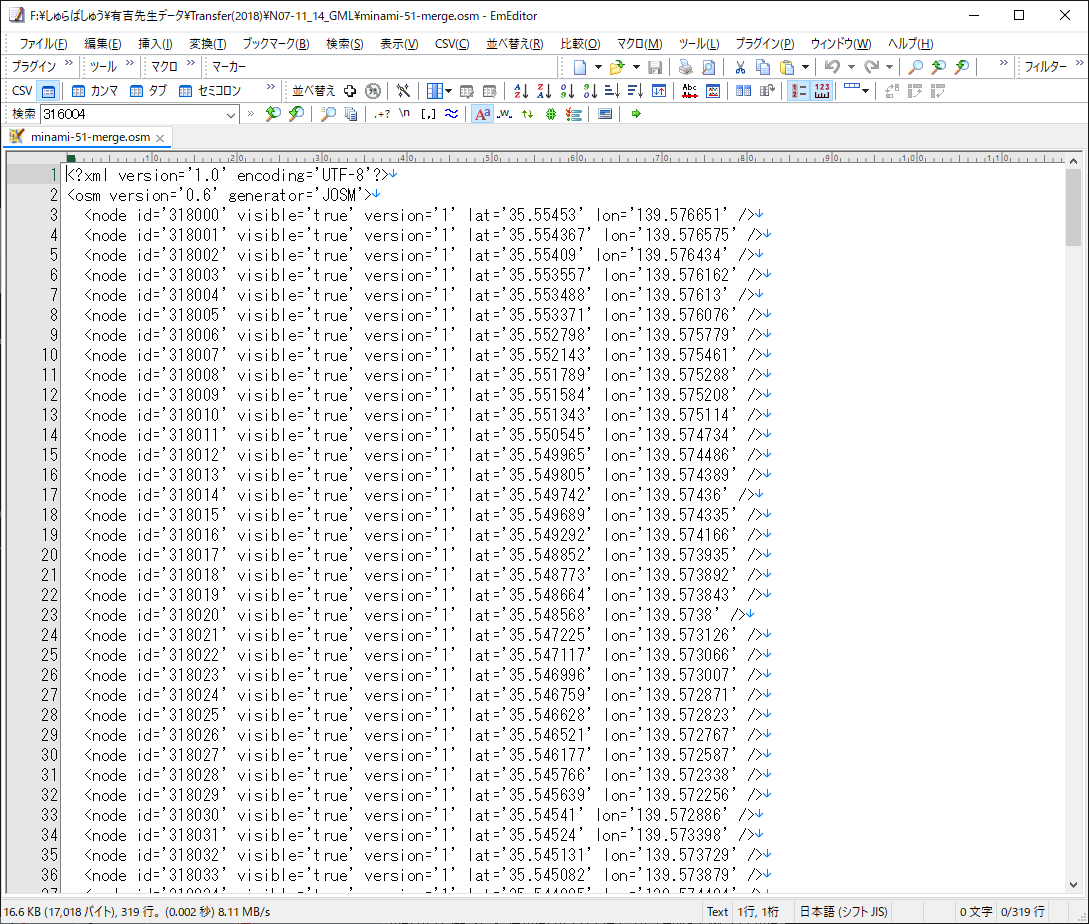Expand the Paste options dropdown arrow
1089x924 pixels.
tap(805, 67)
